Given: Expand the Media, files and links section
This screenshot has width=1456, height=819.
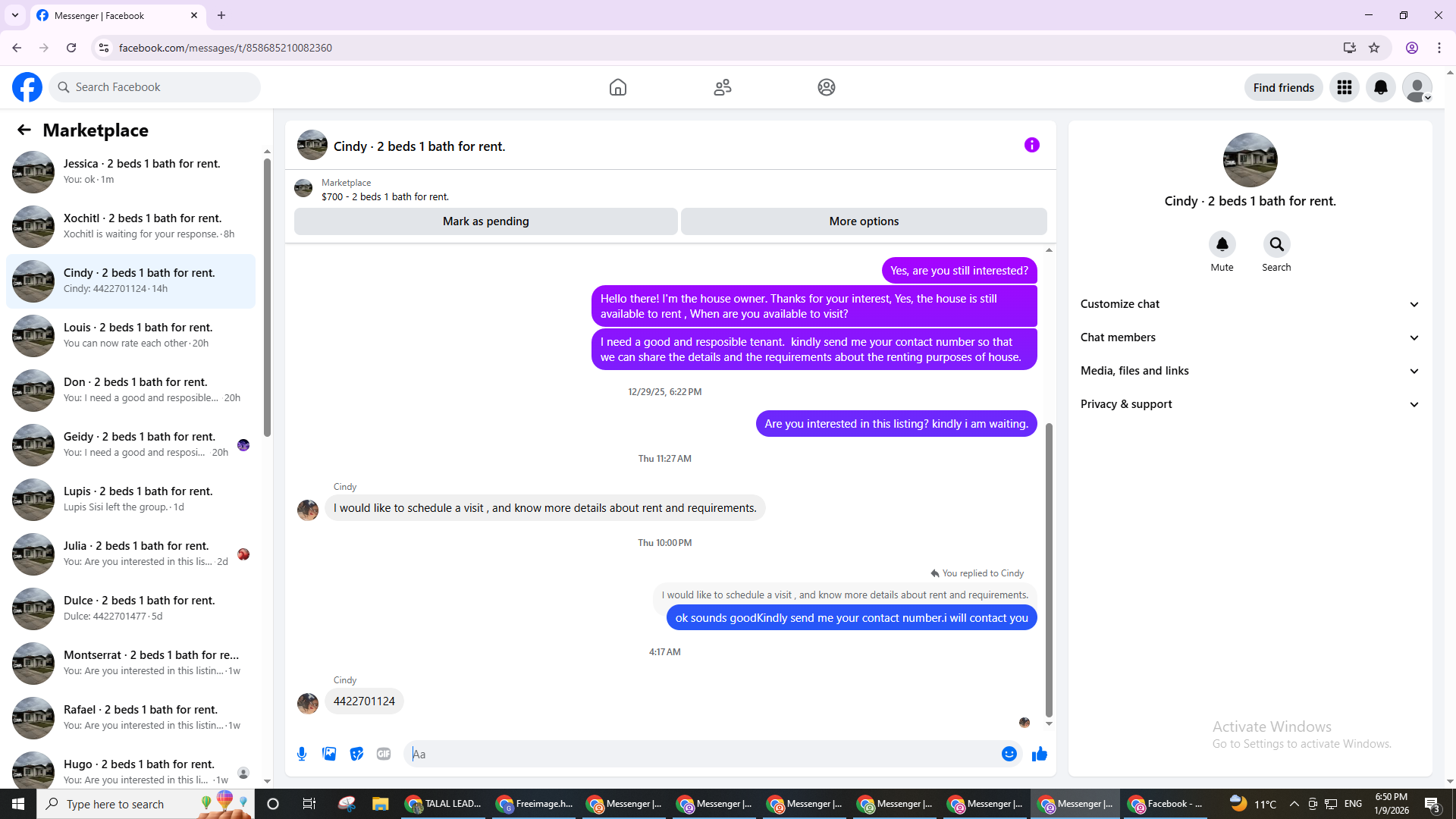Looking at the screenshot, I should pos(1250,371).
